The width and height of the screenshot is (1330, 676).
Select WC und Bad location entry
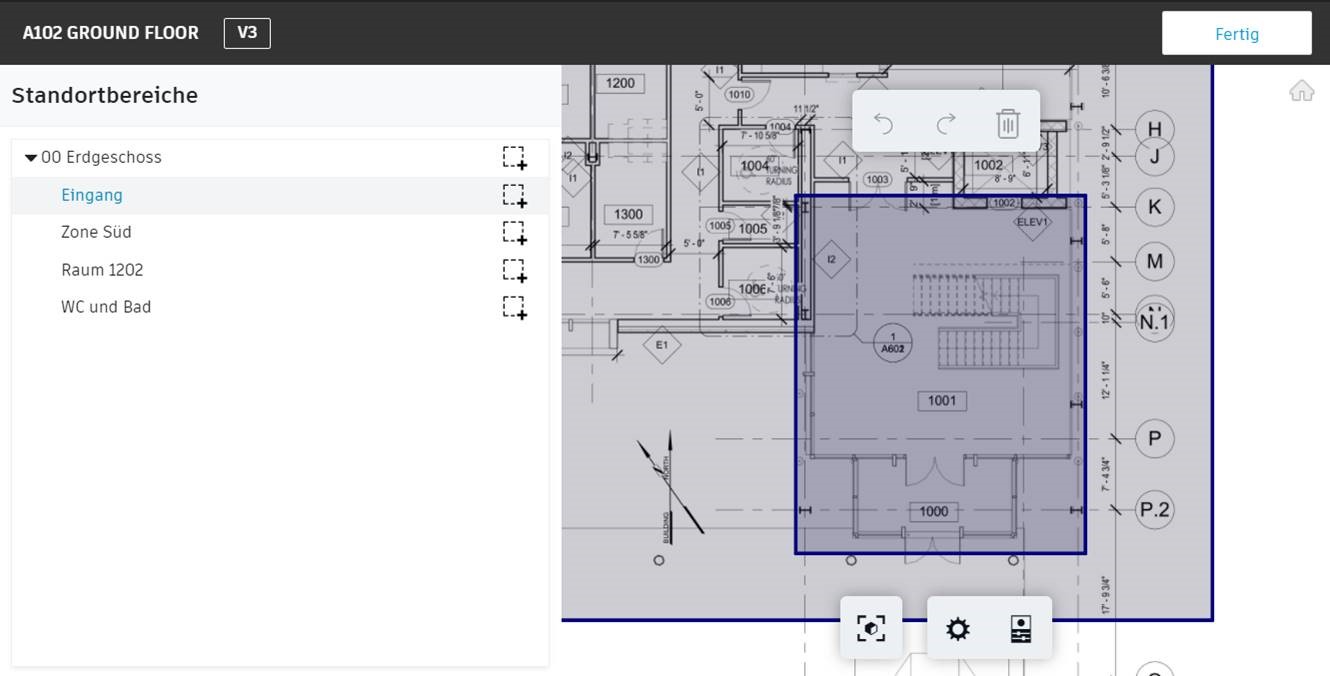[106, 307]
